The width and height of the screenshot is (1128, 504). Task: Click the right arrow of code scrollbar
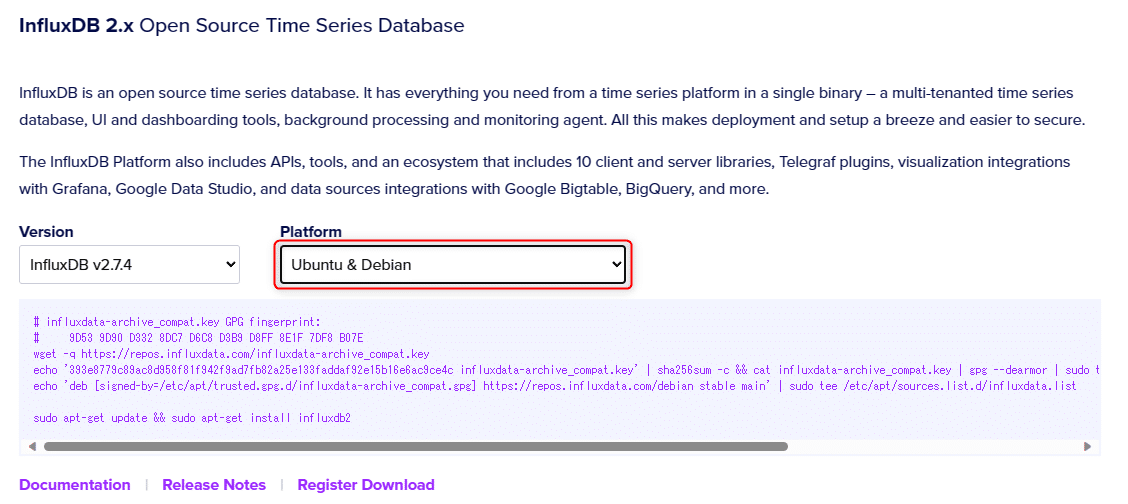click(1088, 446)
